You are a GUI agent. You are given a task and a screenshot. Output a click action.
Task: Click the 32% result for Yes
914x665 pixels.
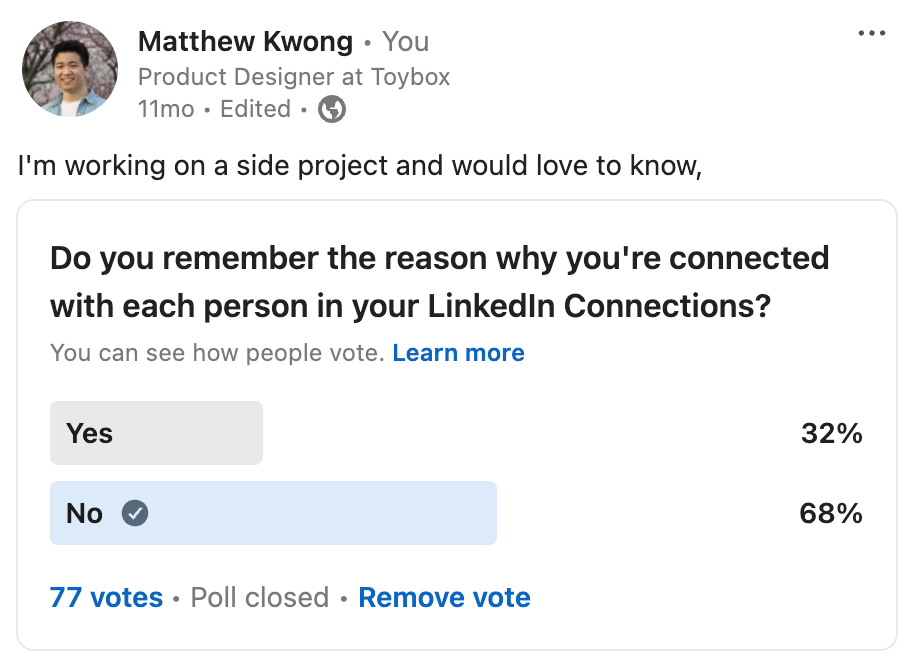click(831, 433)
